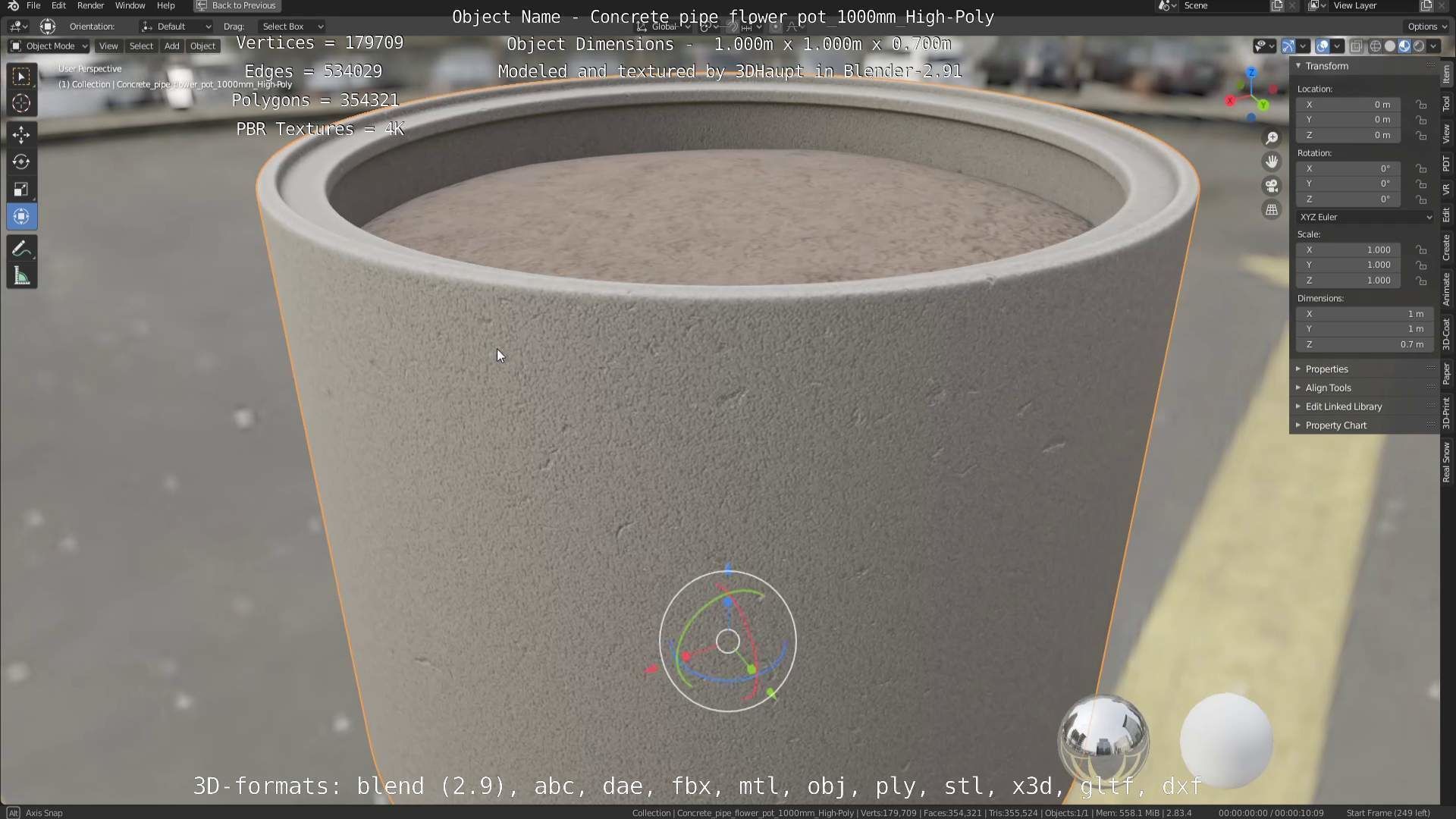This screenshot has height=819, width=1456.
Task: Open Object Mode dropdown
Action: pos(49,46)
